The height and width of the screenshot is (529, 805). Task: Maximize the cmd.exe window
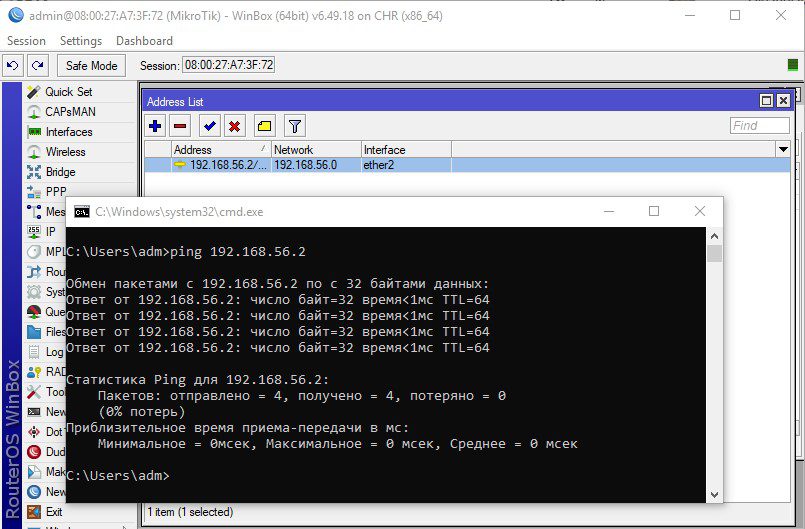tap(654, 211)
